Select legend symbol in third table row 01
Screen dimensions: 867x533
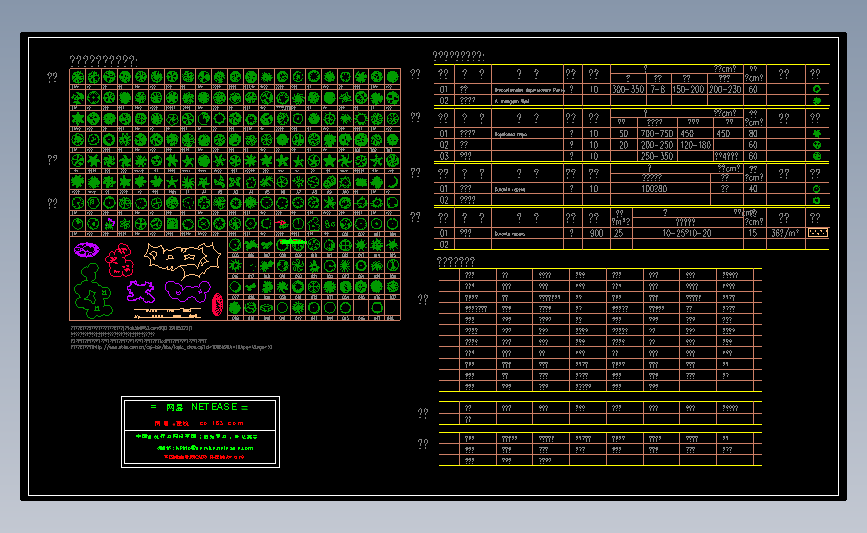point(817,189)
